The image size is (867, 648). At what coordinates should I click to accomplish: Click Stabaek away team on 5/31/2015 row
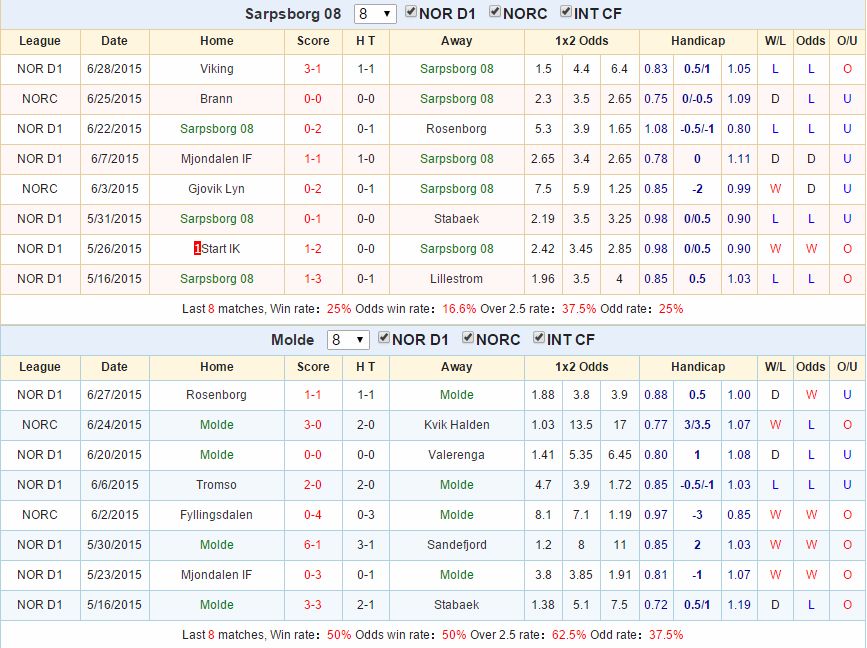click(456, 219)
